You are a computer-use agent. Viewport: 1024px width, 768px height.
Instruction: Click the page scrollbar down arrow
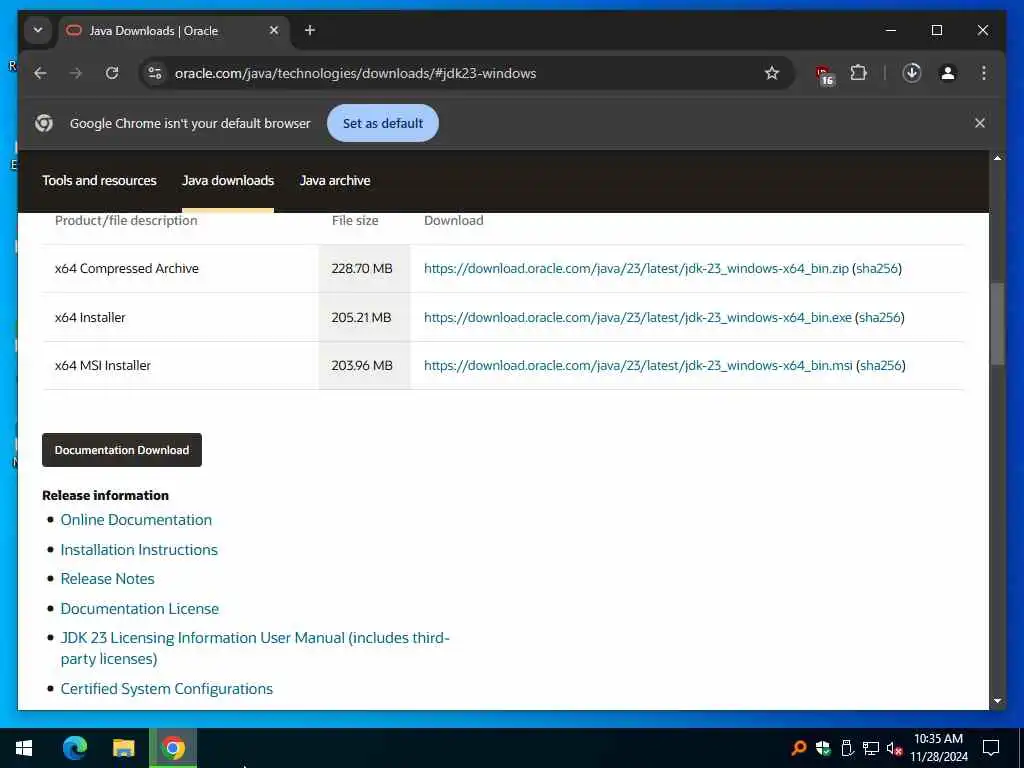point(997,701)
